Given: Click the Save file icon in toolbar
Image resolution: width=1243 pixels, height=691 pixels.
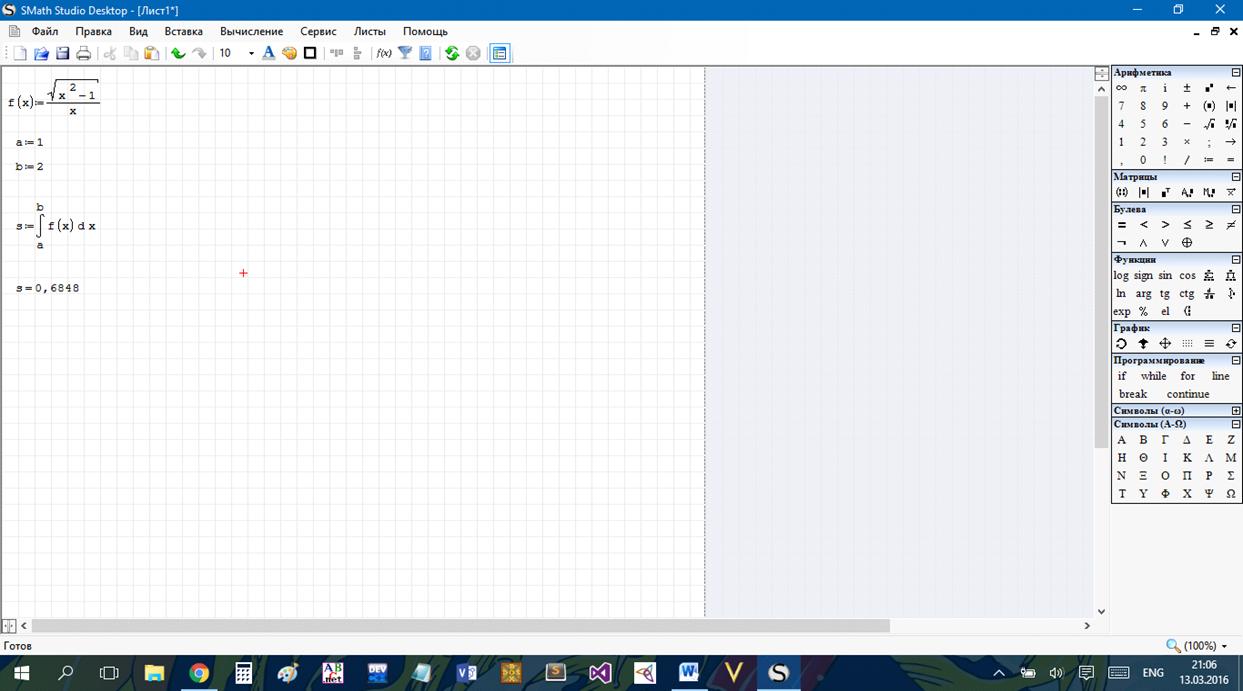Looking at the screenshot, I should click(62, 53).
